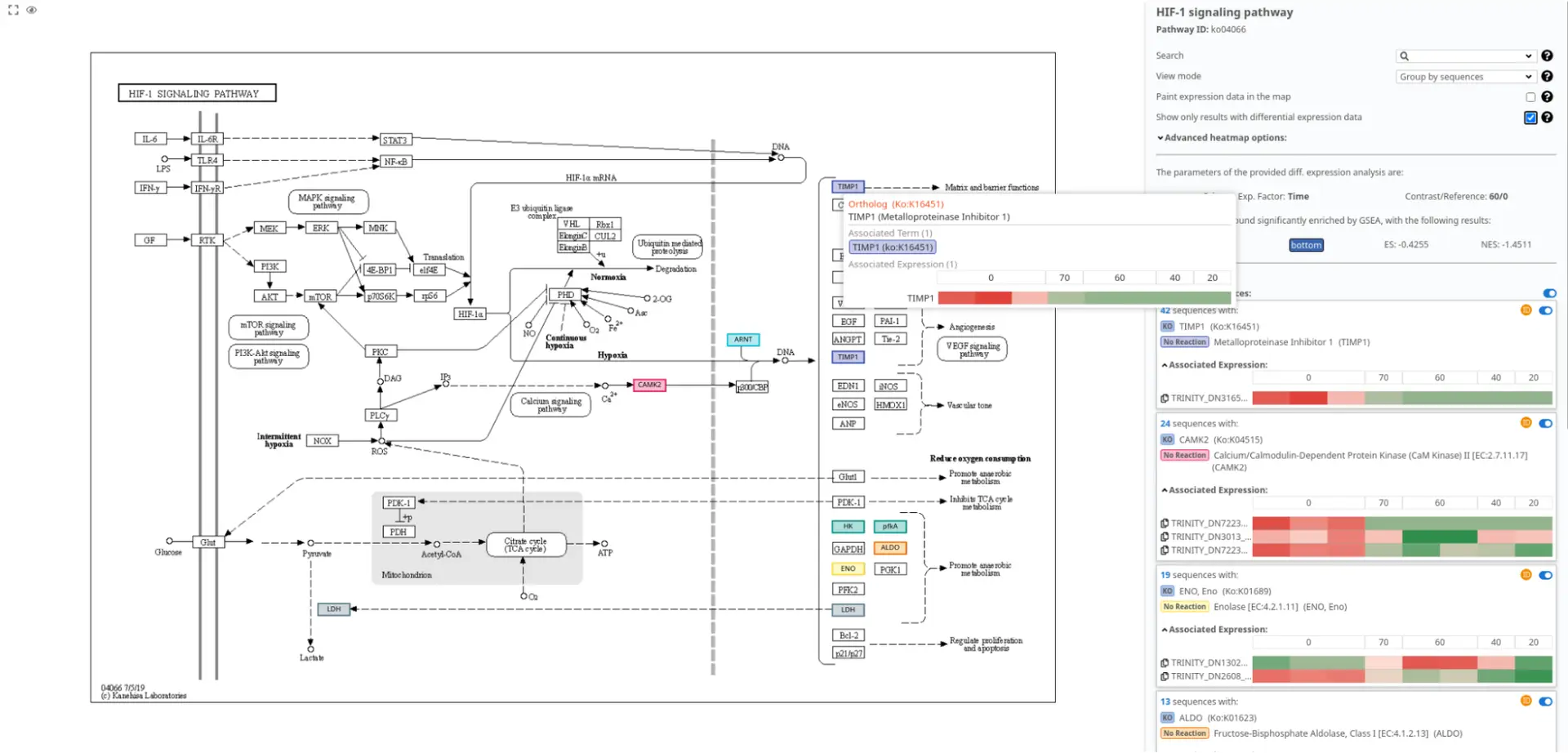Click the '19' sequences count link

pos(1165,575)
